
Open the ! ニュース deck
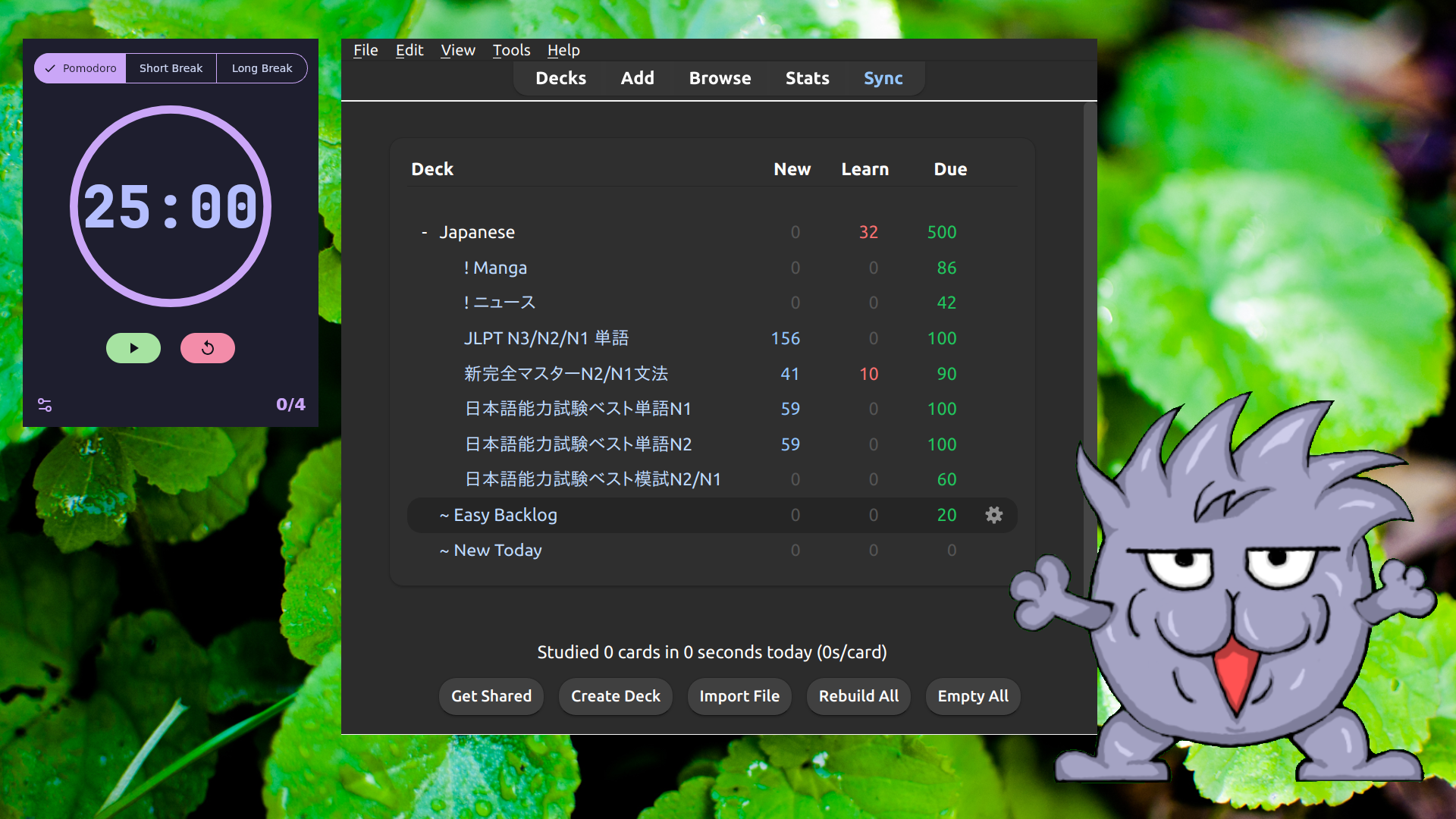(500, 303)
